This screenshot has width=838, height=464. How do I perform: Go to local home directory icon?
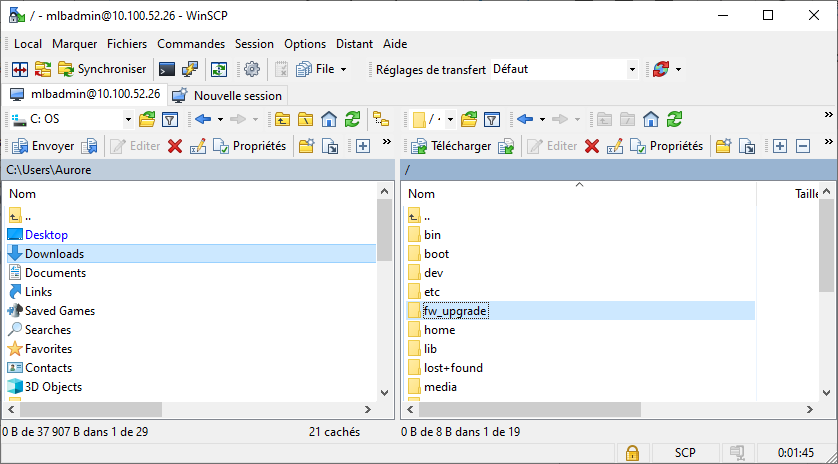(x=329, y=120)
